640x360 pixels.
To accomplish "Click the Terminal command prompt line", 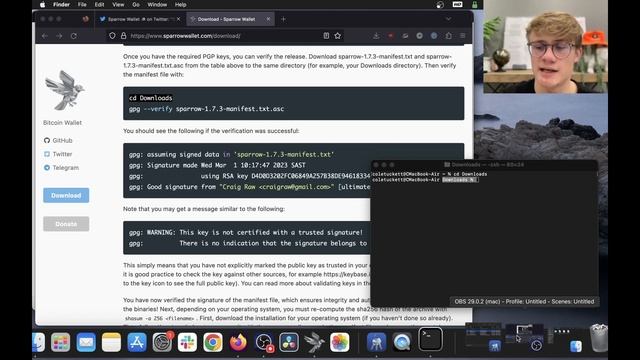I will (425, 180).
